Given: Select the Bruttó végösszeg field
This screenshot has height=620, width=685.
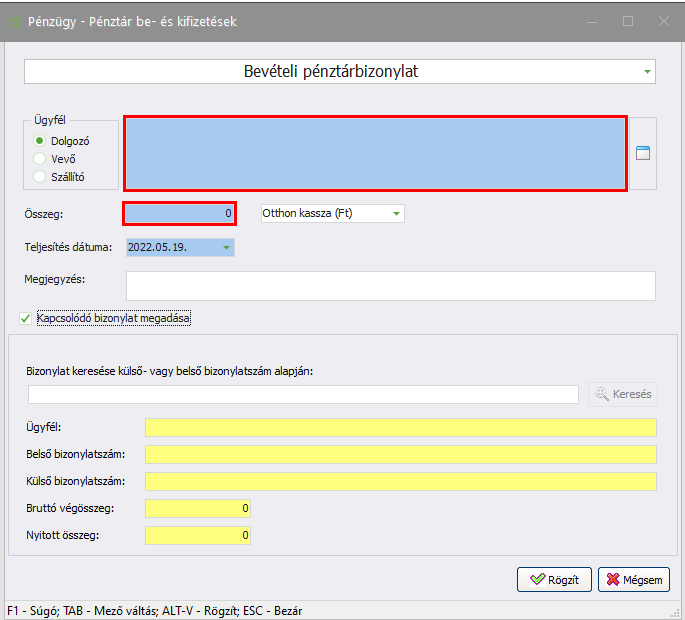Looking at the screenshot, I should click(197, 508).
